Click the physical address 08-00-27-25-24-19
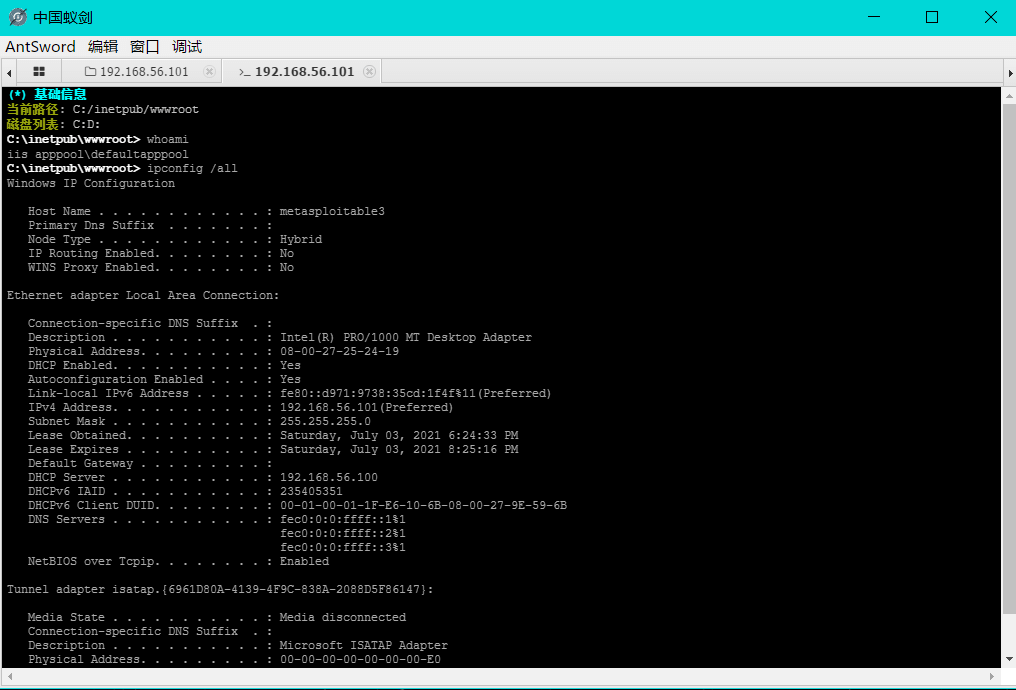 click(x=339, y=351)
